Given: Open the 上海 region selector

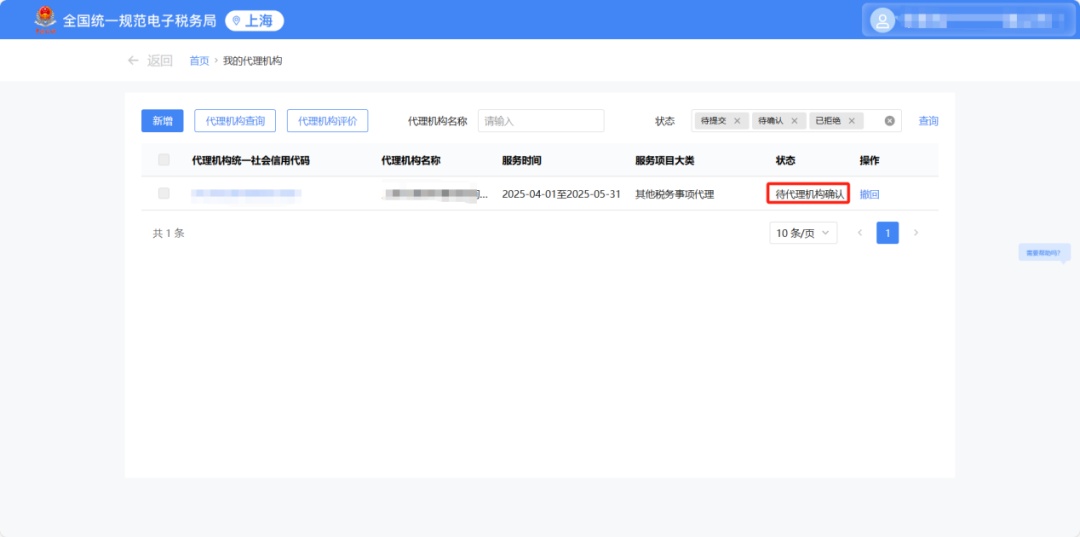Looking at the screenshot, I should (x=254, y=20).
